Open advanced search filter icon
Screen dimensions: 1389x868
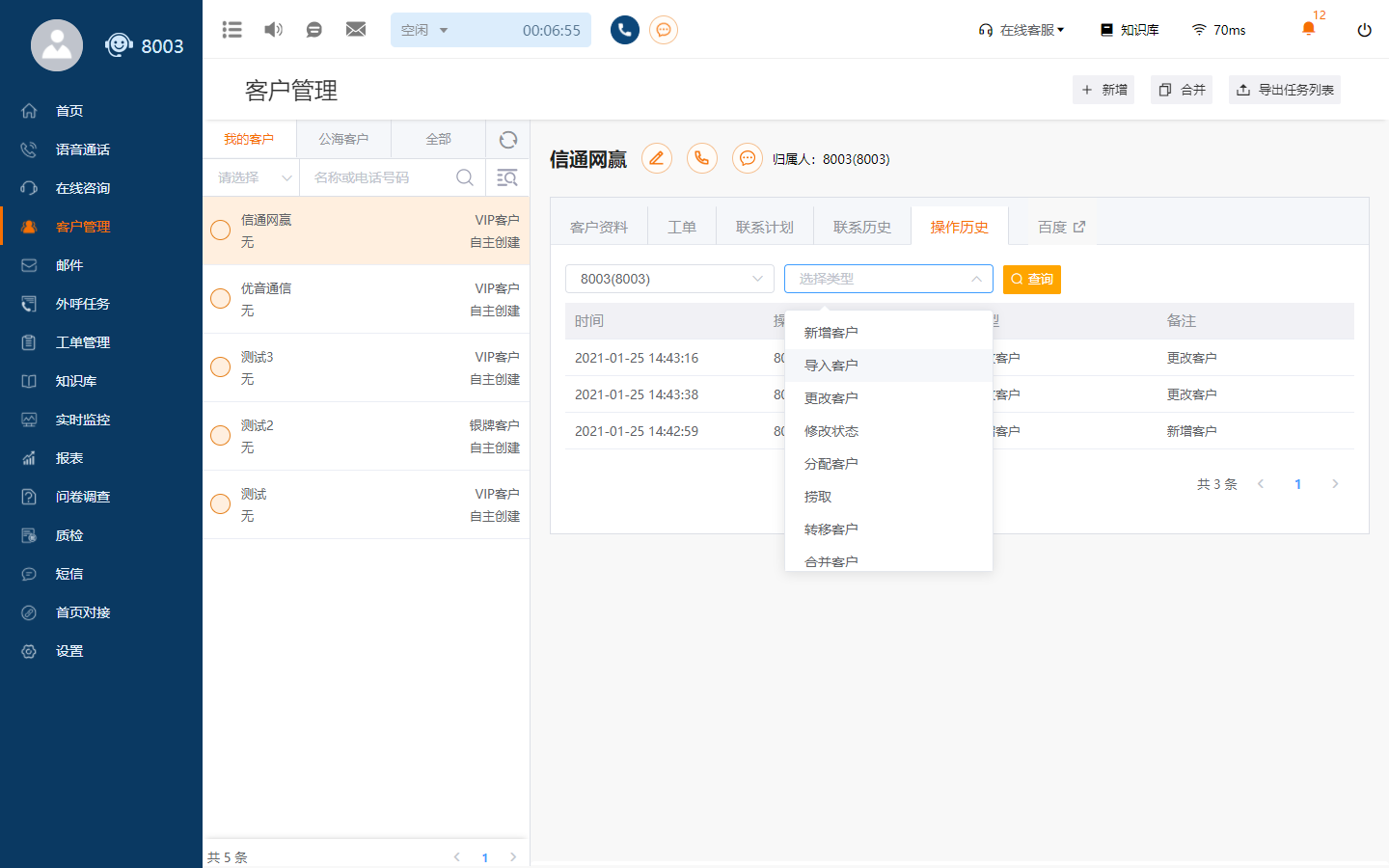506,177
